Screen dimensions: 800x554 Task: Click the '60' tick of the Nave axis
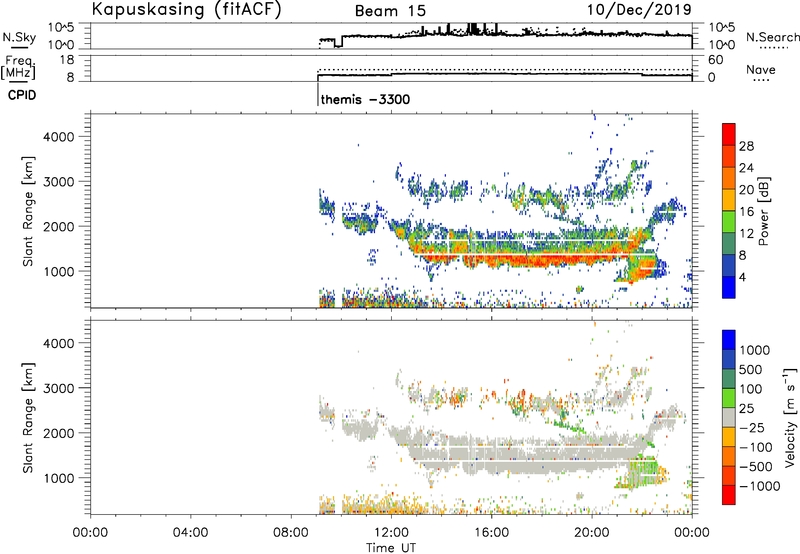point(715,60)
